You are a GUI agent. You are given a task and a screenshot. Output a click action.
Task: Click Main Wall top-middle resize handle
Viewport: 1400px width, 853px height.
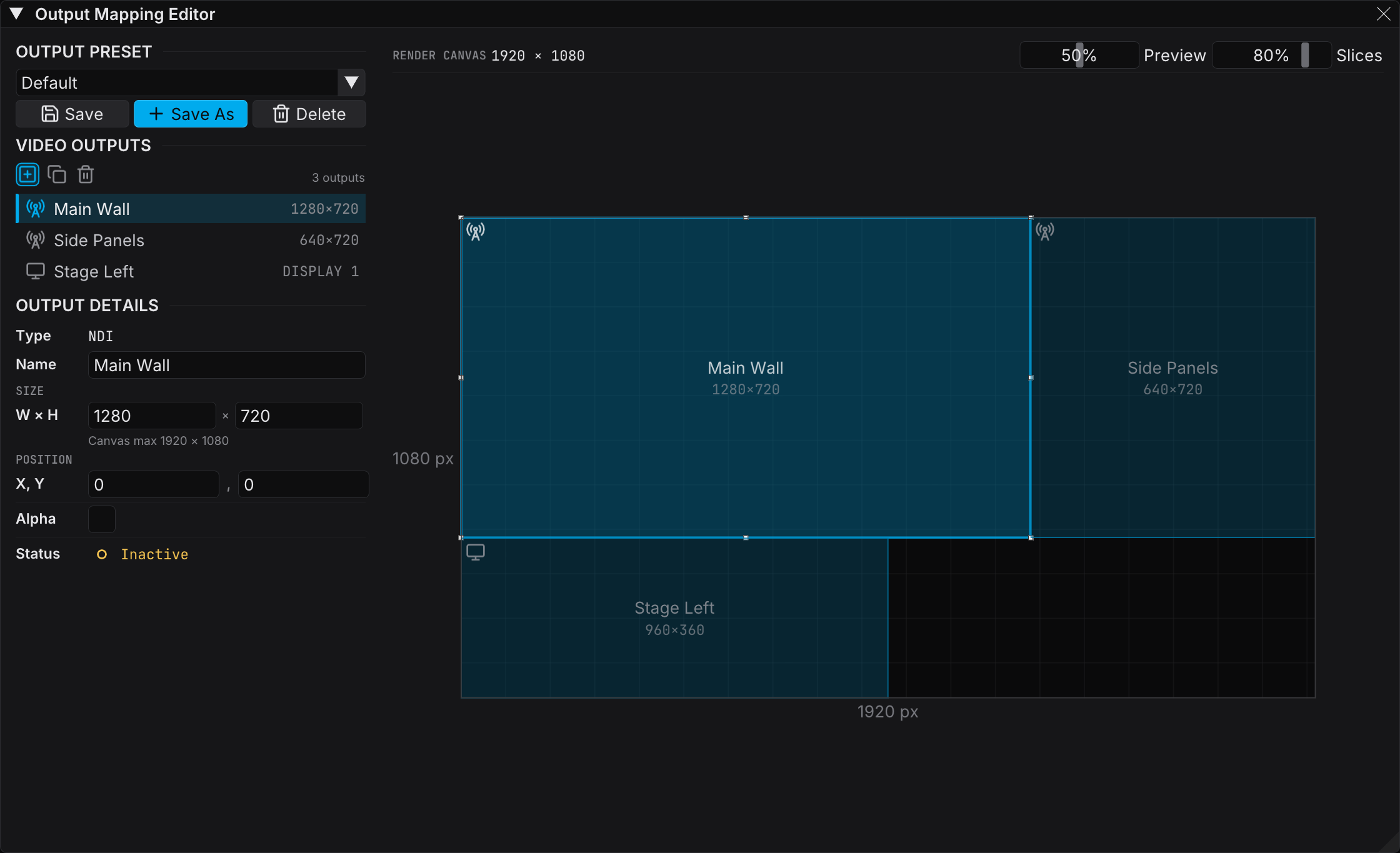746,217
